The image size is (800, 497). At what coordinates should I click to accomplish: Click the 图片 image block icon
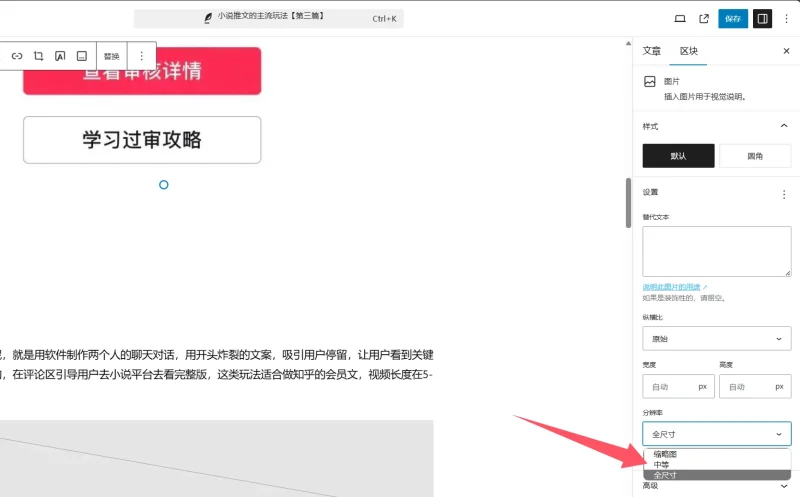[x=649, y=82]
